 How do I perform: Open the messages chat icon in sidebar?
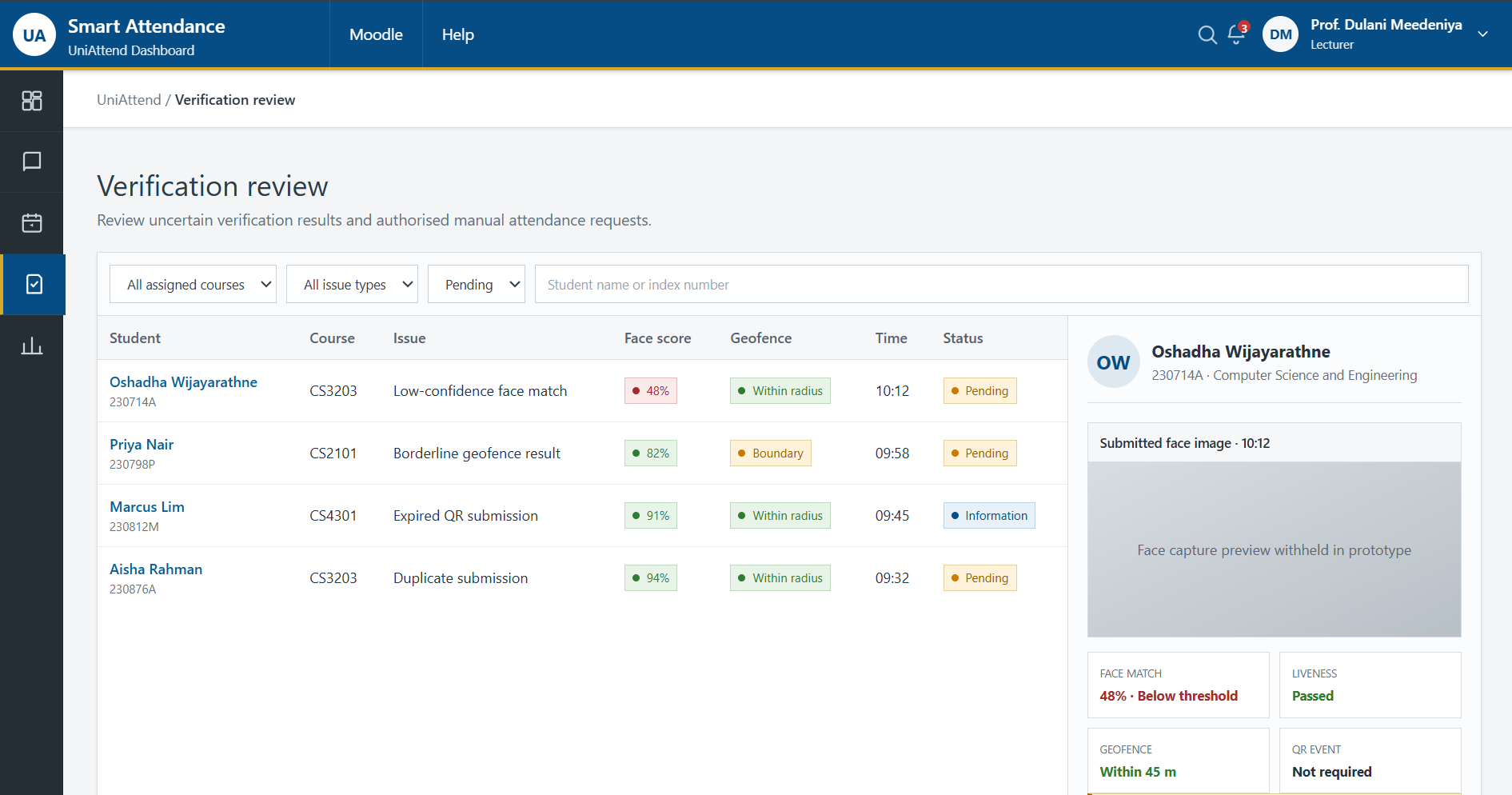(32, 162)
